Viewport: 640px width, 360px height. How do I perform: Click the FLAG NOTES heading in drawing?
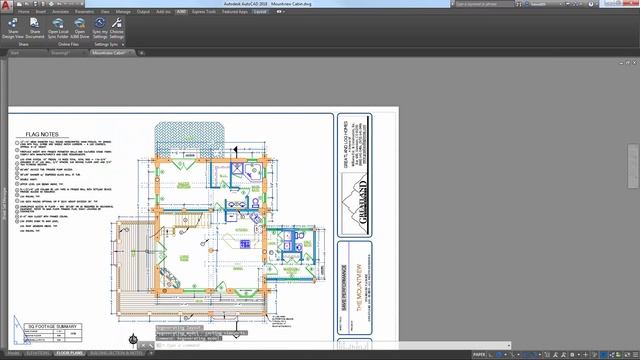point(42,134)
